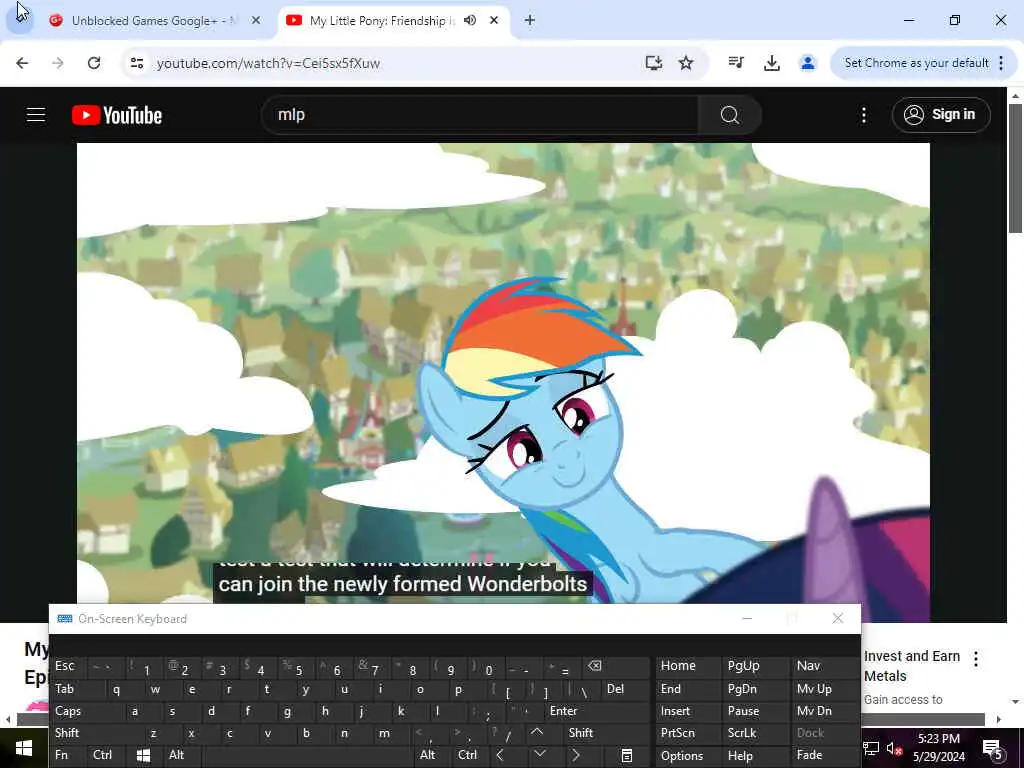
Task: Click the Windows logo key on keyboard
Action: click(143, 755)
